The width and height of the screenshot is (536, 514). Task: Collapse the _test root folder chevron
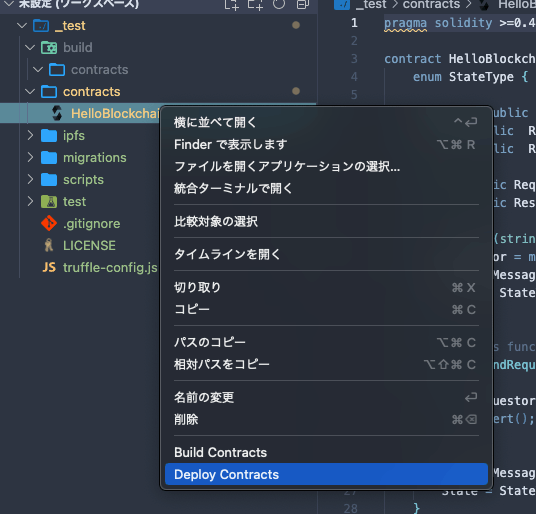click(22, 26)
